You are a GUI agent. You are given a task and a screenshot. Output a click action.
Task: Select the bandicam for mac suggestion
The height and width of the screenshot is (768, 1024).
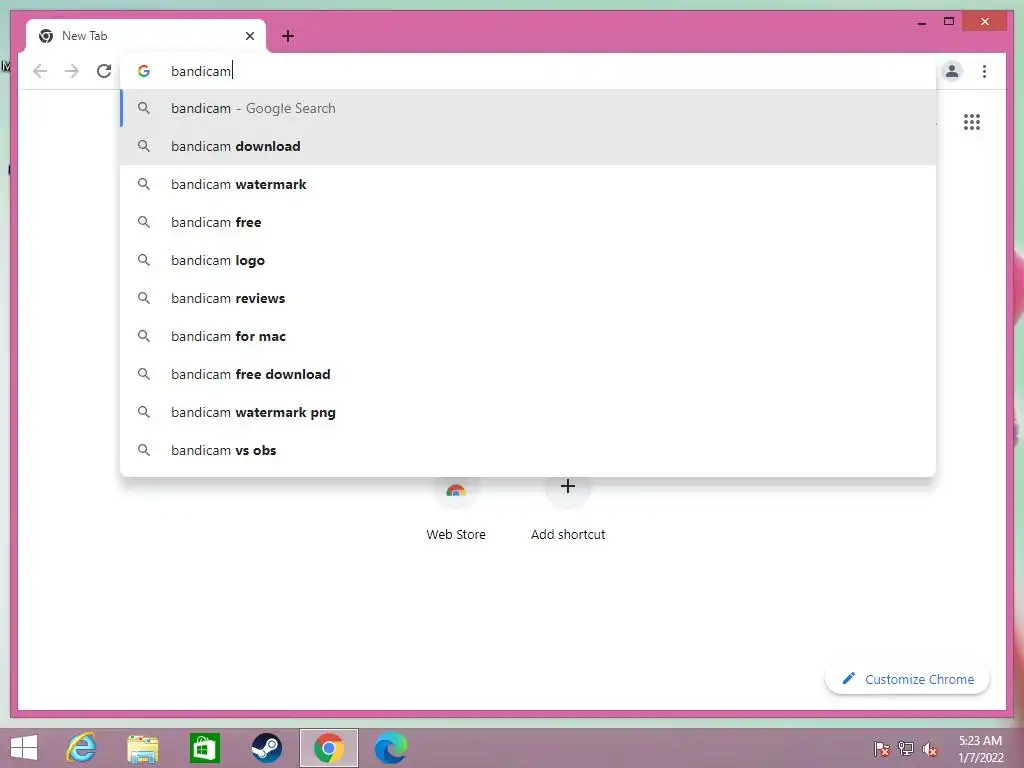click(528, 336)
